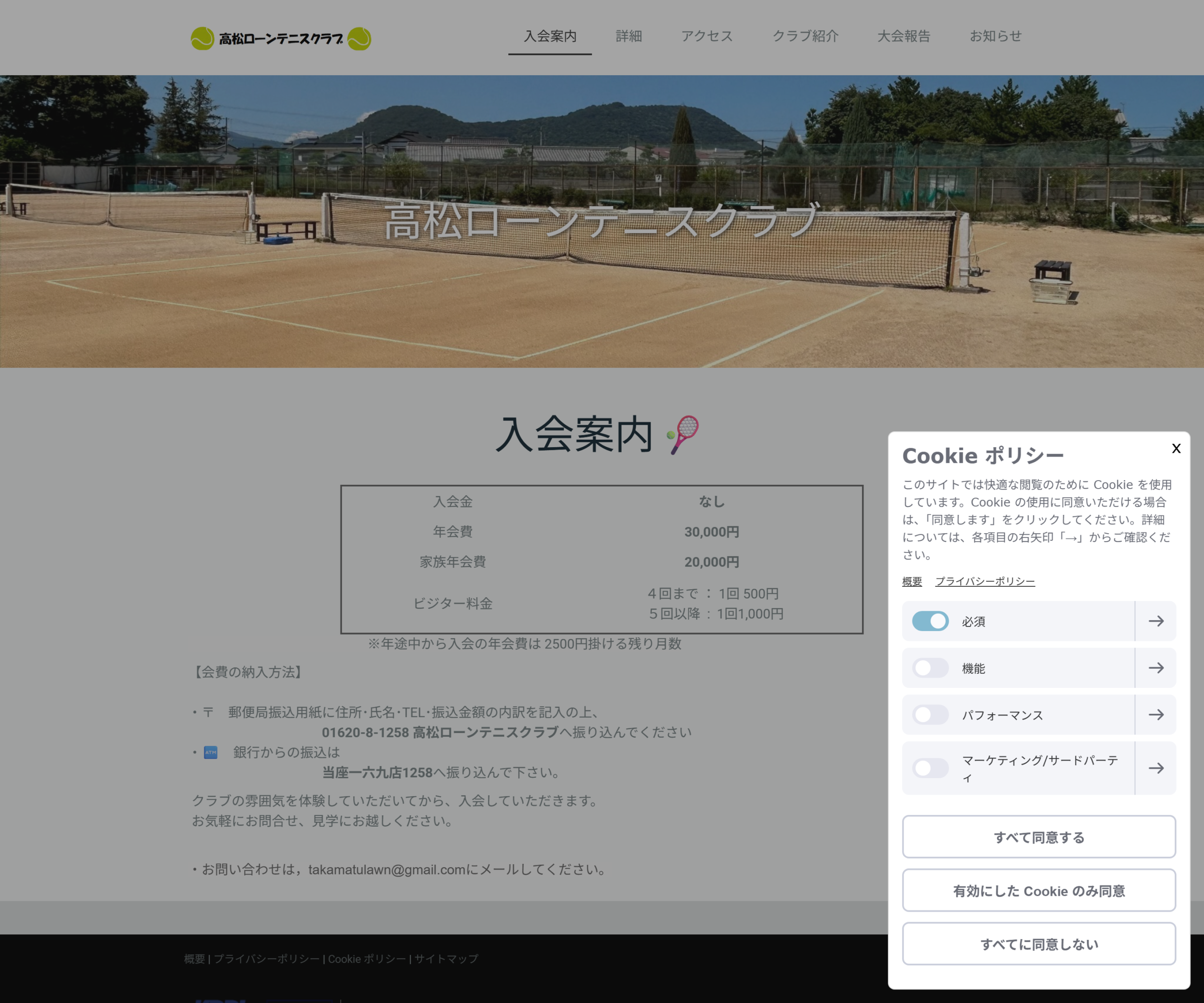Viewport: 1204px width, 1003px height.
Task: Expand details arrow for マーケティング/サードパーティ
Action: 1156,768
